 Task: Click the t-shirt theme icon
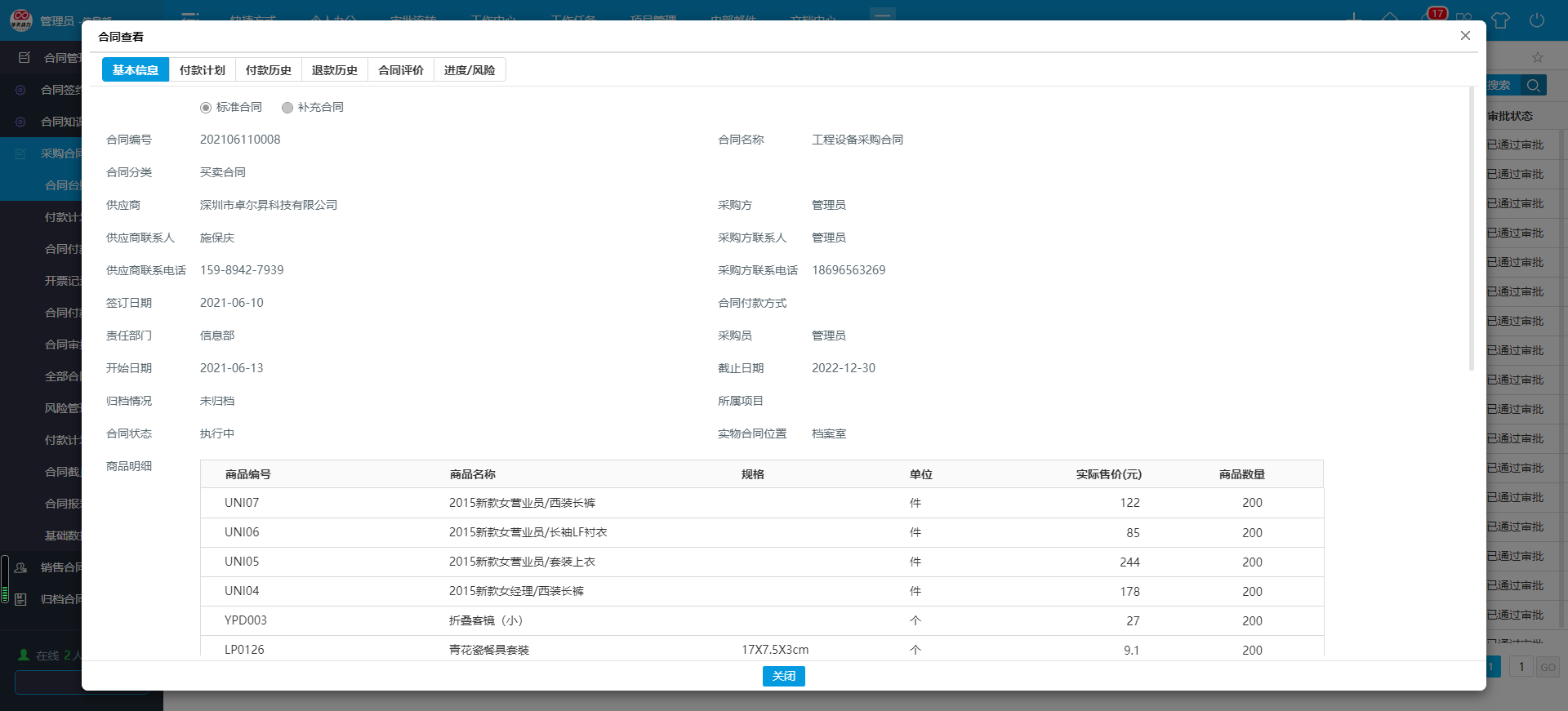click(1500, 20)
